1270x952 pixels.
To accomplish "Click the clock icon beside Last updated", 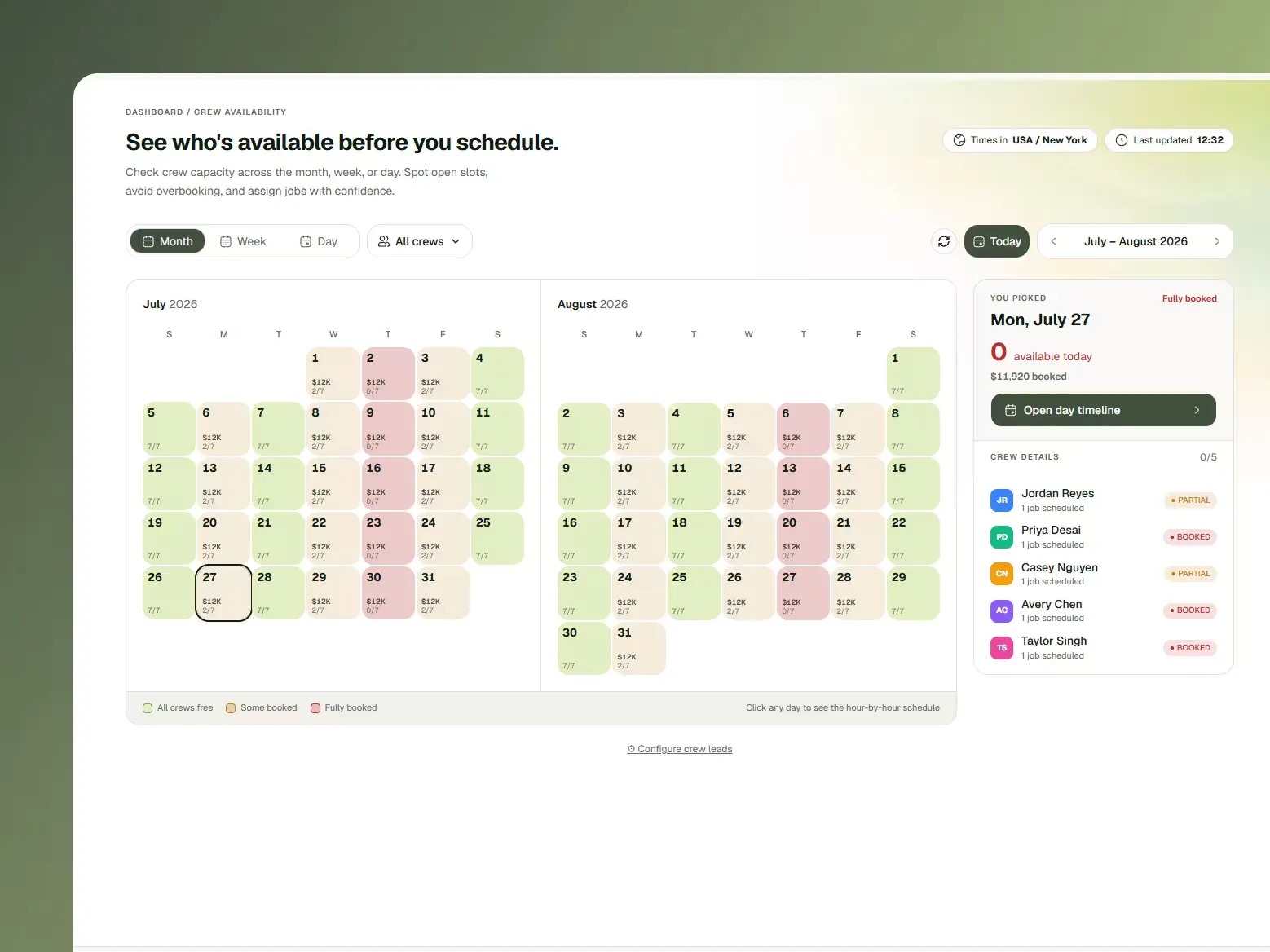I will (1122, 140).
